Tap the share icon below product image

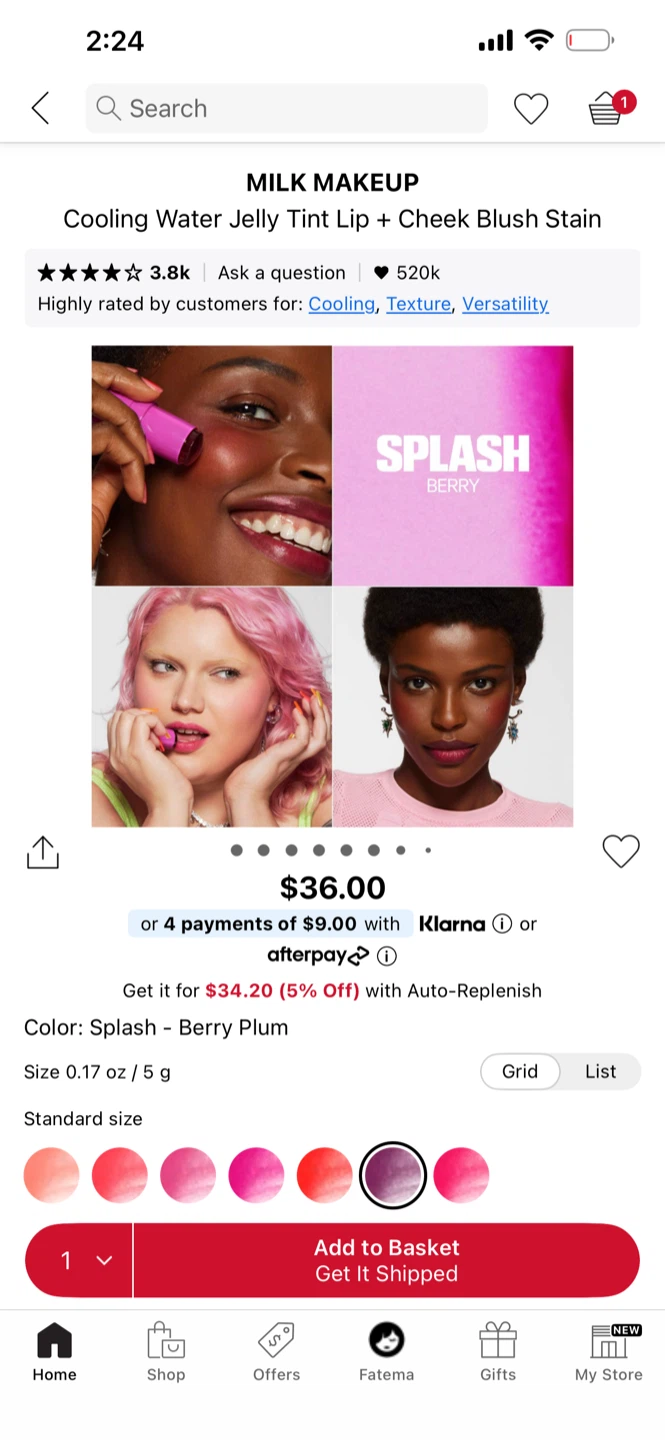(43, 853)
